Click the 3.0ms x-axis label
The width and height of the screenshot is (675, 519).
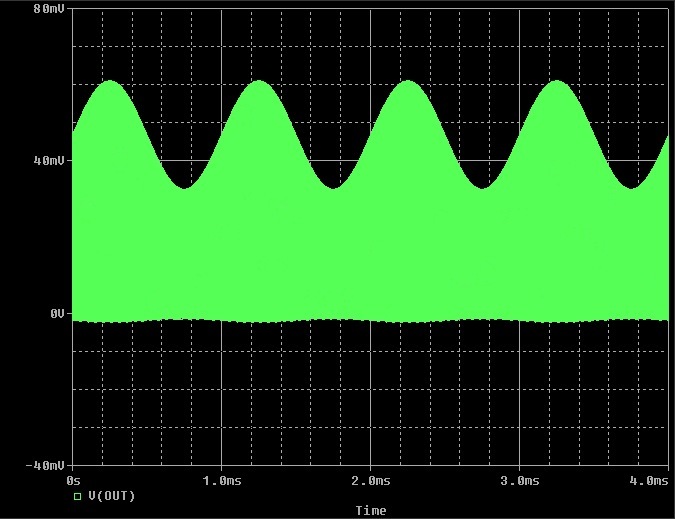[520, 480]
